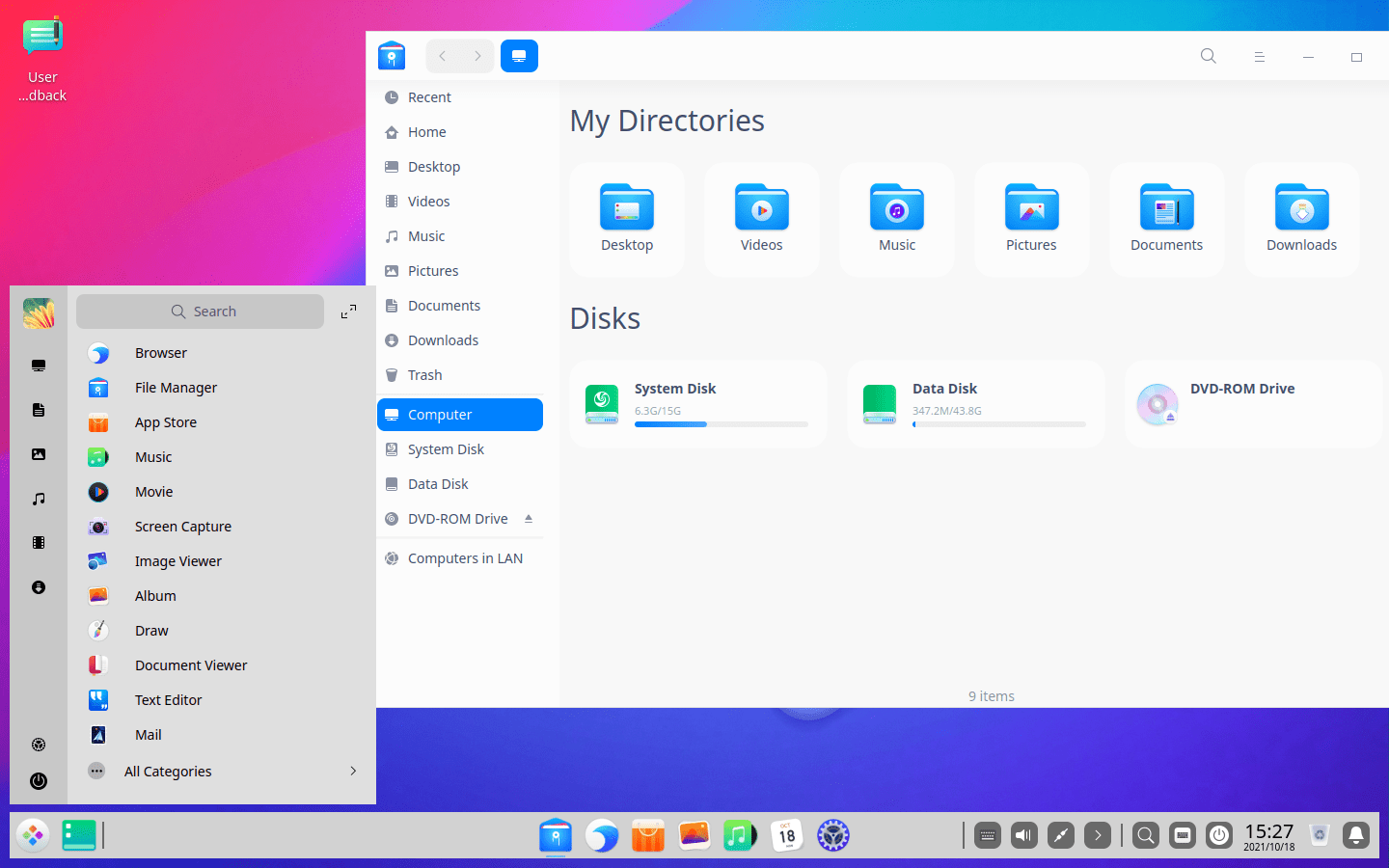
Task: Toggle the search icon in file manager titlebar
Action: click(1208, 56)
